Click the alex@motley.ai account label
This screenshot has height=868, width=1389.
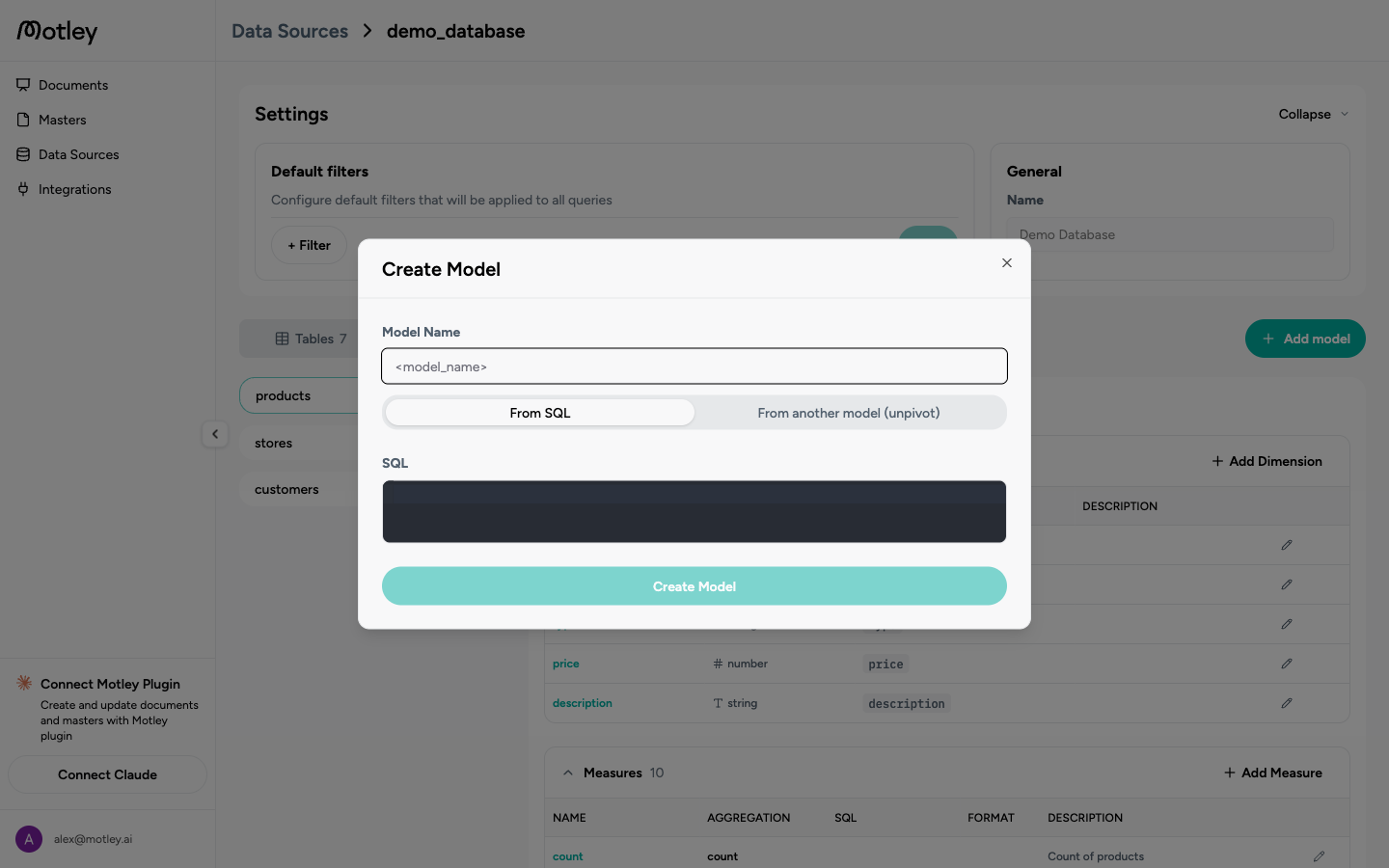coord(94,839)
